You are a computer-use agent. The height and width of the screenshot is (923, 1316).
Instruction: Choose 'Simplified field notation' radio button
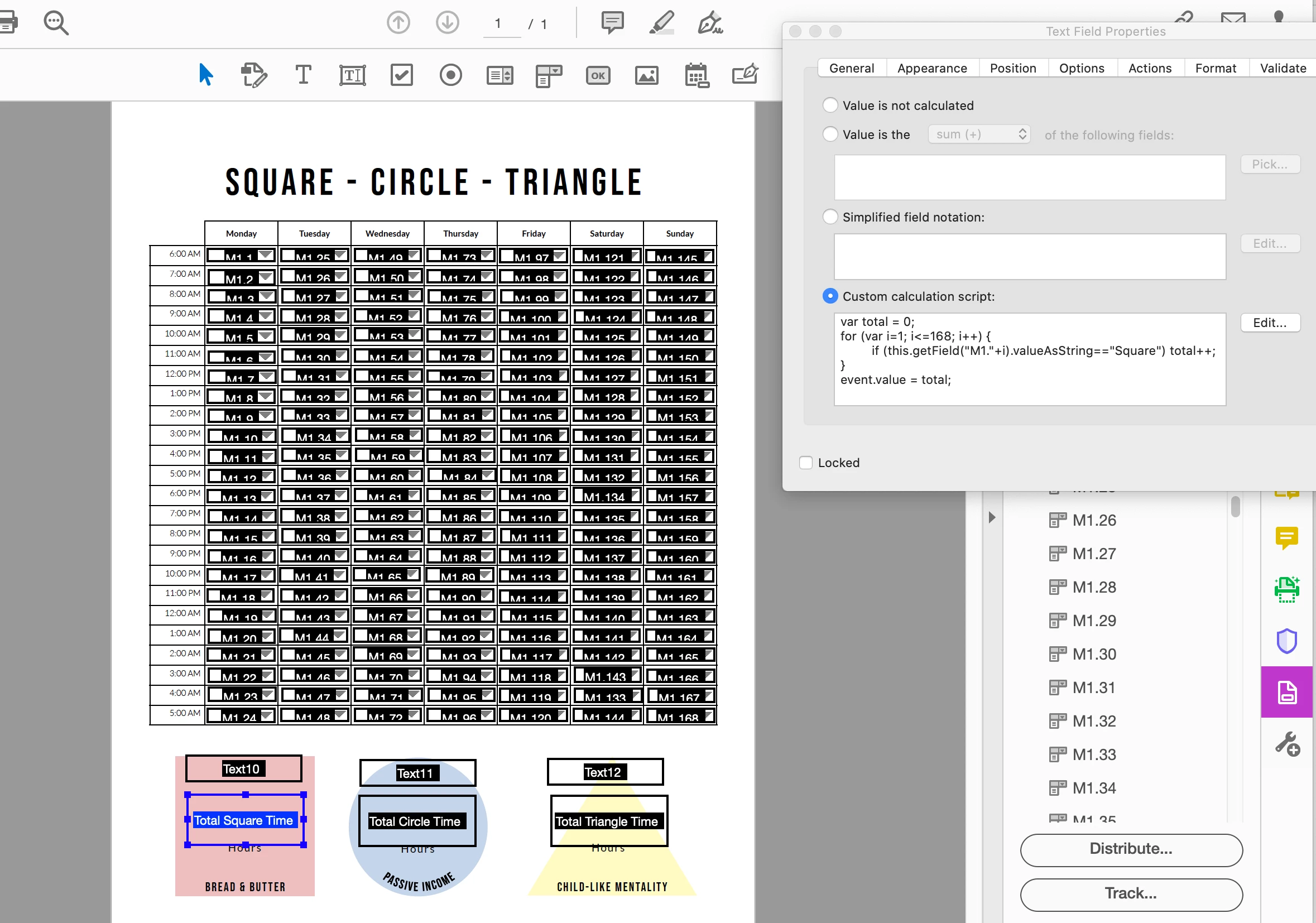point(830,217)
